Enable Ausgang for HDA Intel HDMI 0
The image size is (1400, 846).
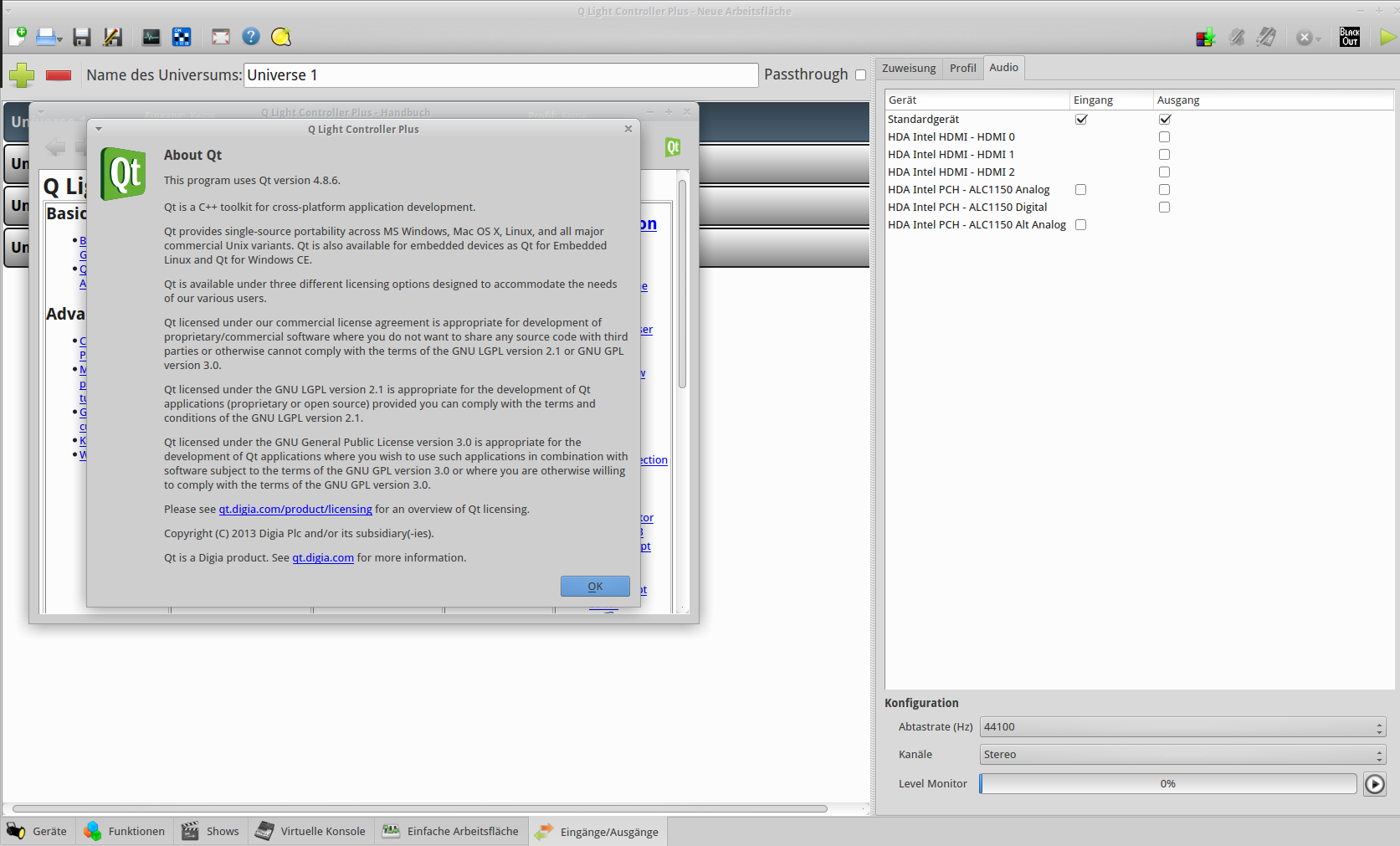pos(1165,137)
